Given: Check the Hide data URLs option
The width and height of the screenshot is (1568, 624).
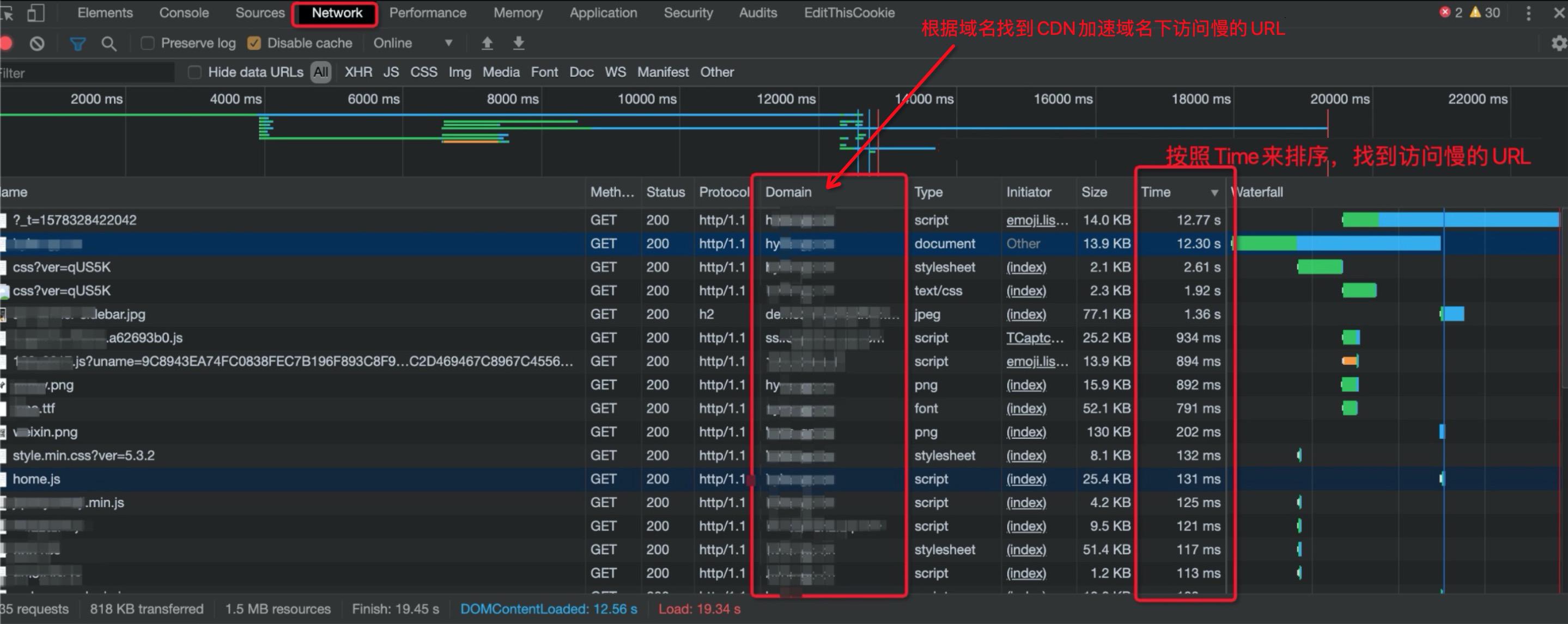Looking at the screenshot, I should (x=195, y=72).
